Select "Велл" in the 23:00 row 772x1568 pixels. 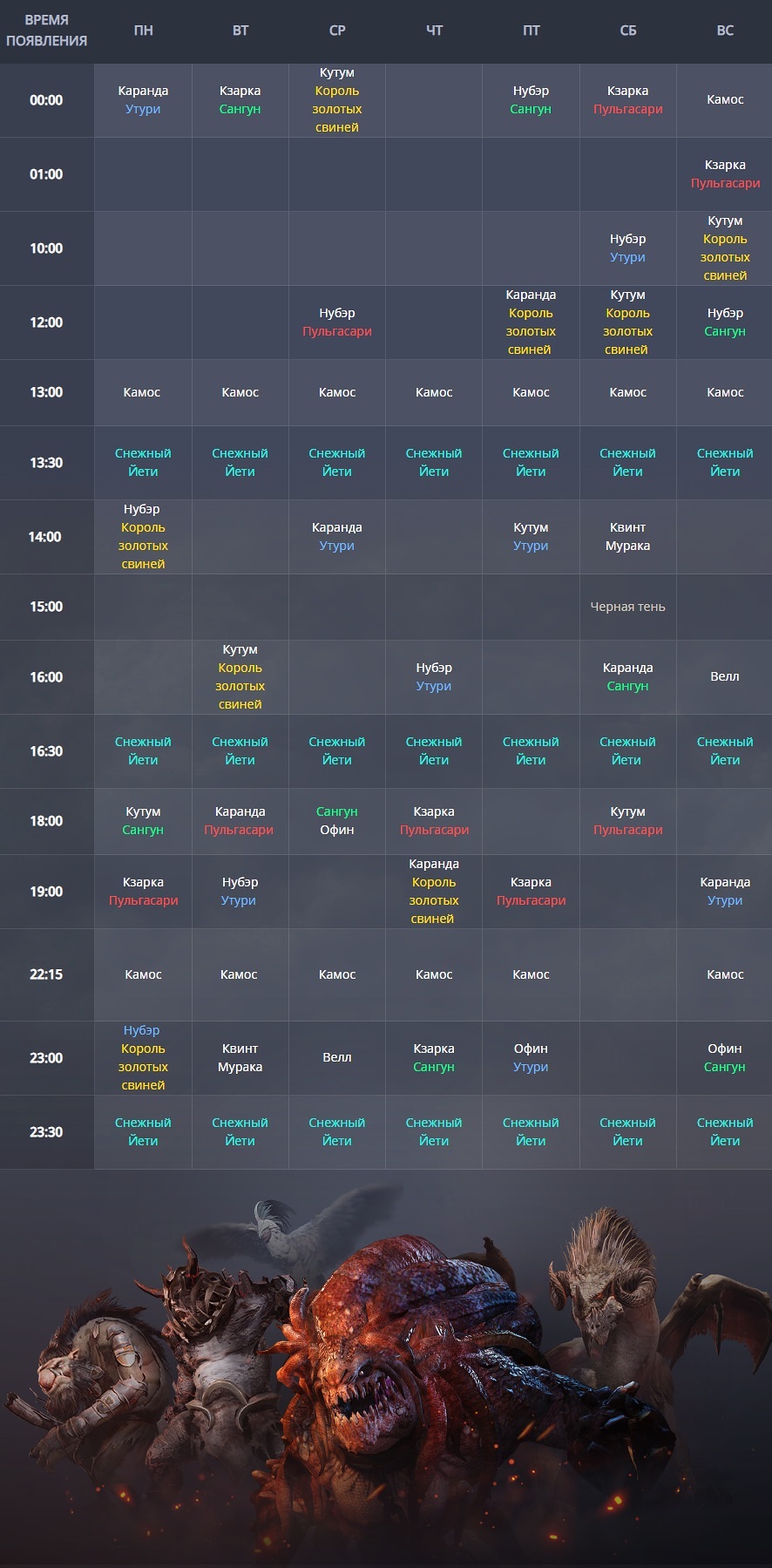click(337, 1057)
